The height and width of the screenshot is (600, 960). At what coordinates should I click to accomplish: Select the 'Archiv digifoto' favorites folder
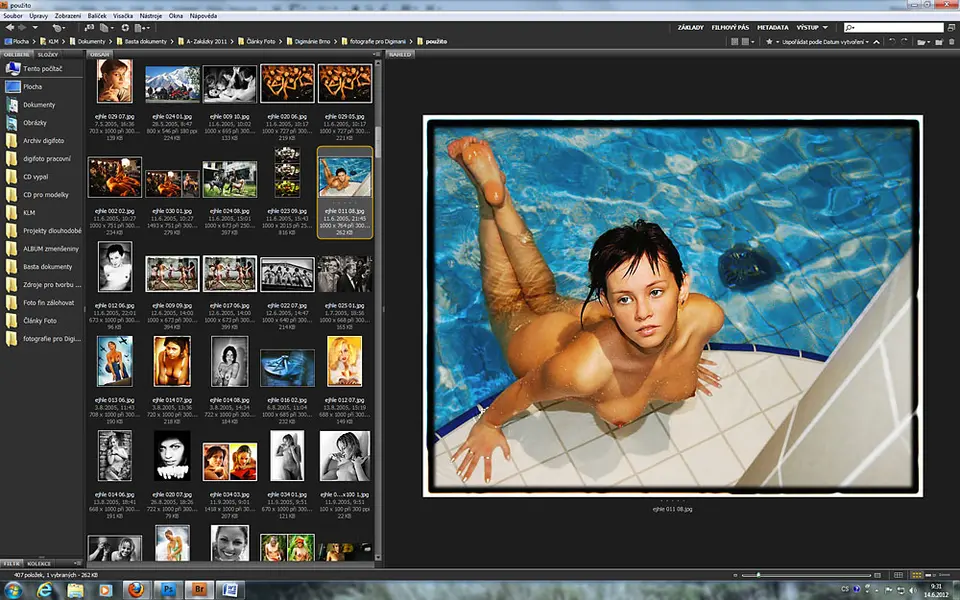tap(44, 141)
